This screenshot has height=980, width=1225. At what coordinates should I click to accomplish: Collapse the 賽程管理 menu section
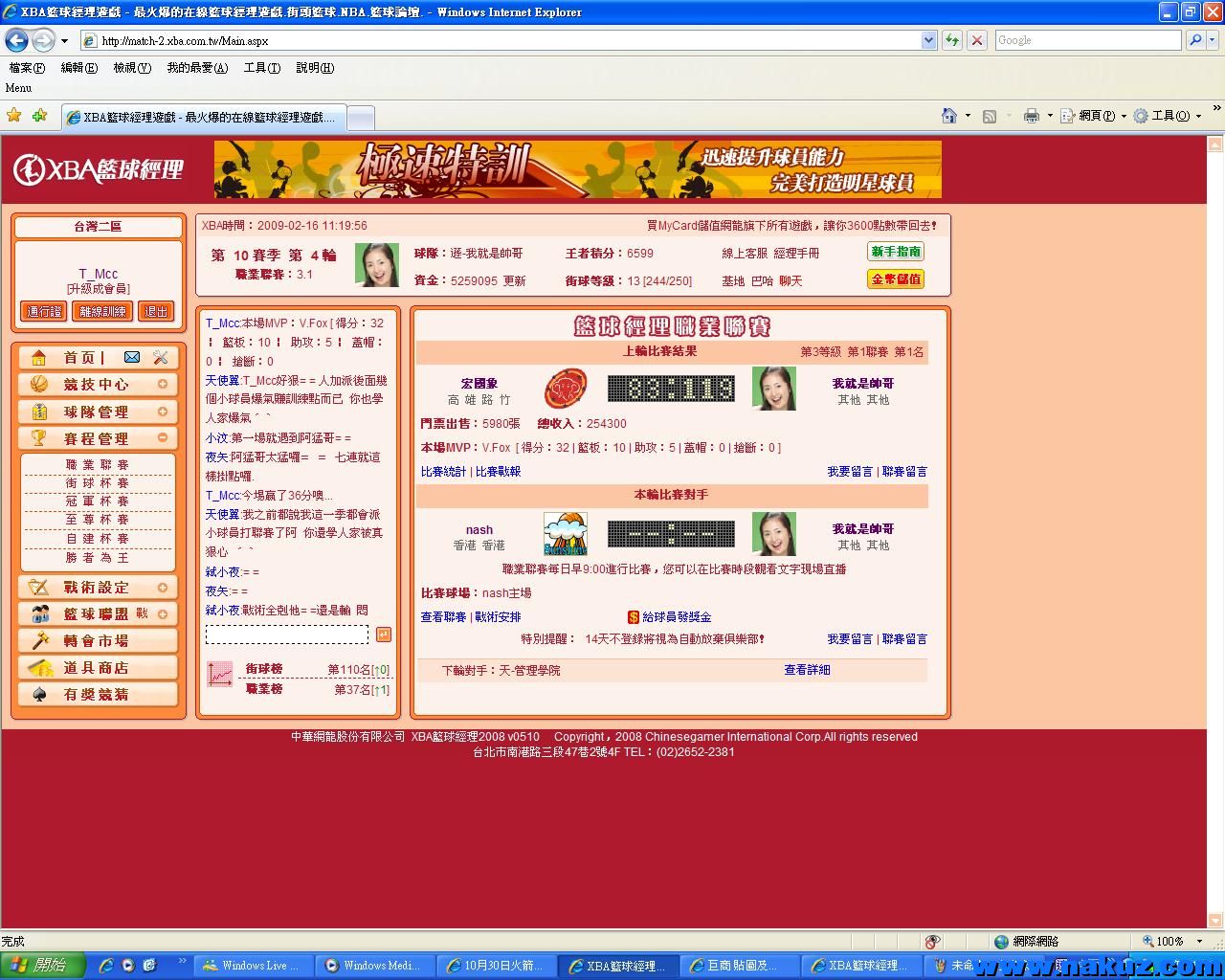163,438
